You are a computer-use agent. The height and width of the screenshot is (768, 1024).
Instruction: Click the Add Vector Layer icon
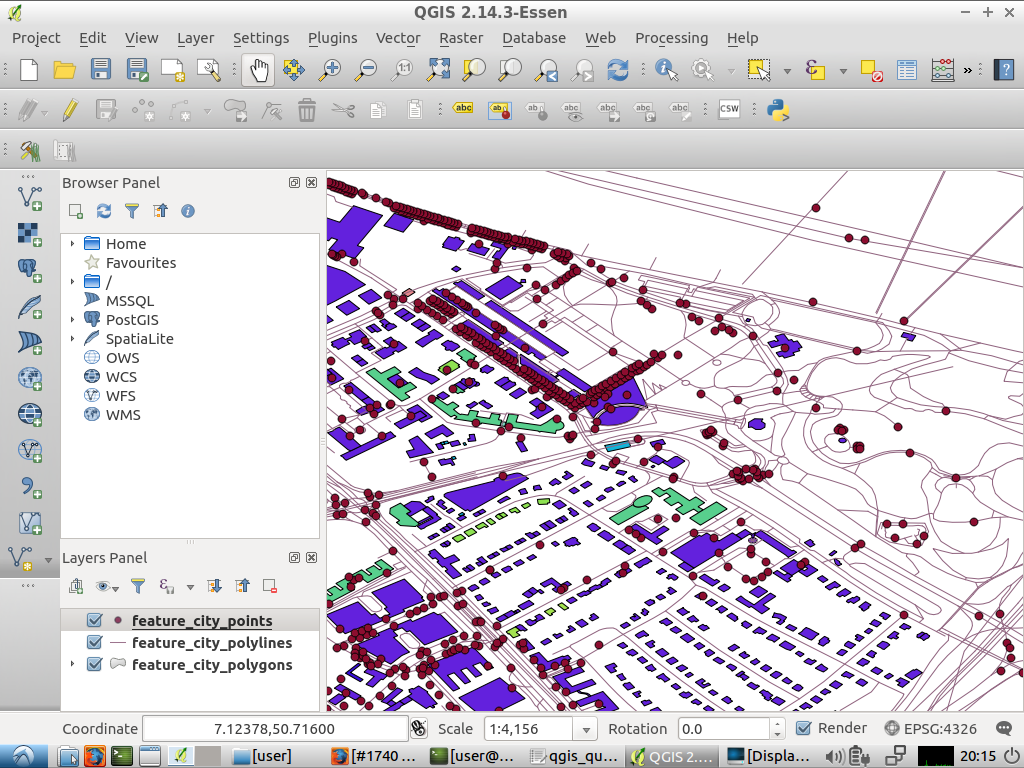pyautogui.click(x=29, y=198)
